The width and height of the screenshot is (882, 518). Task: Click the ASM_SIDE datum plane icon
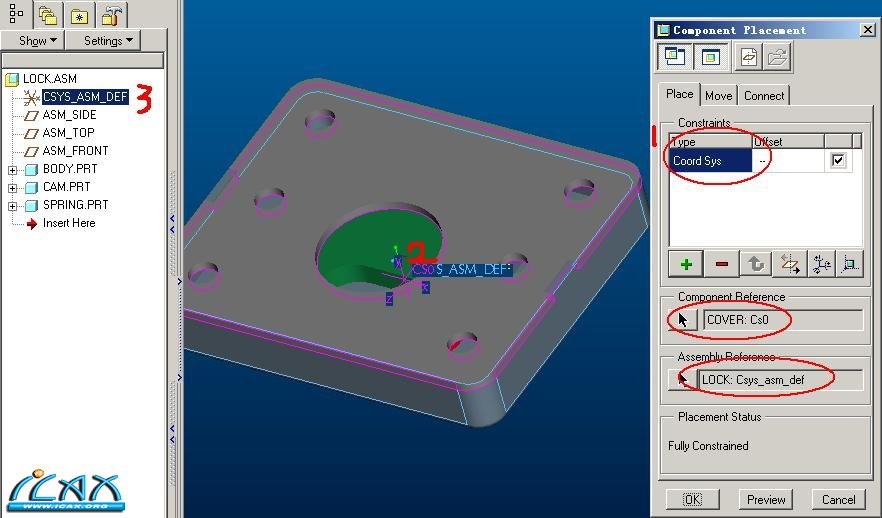click(x=32, y=115)
